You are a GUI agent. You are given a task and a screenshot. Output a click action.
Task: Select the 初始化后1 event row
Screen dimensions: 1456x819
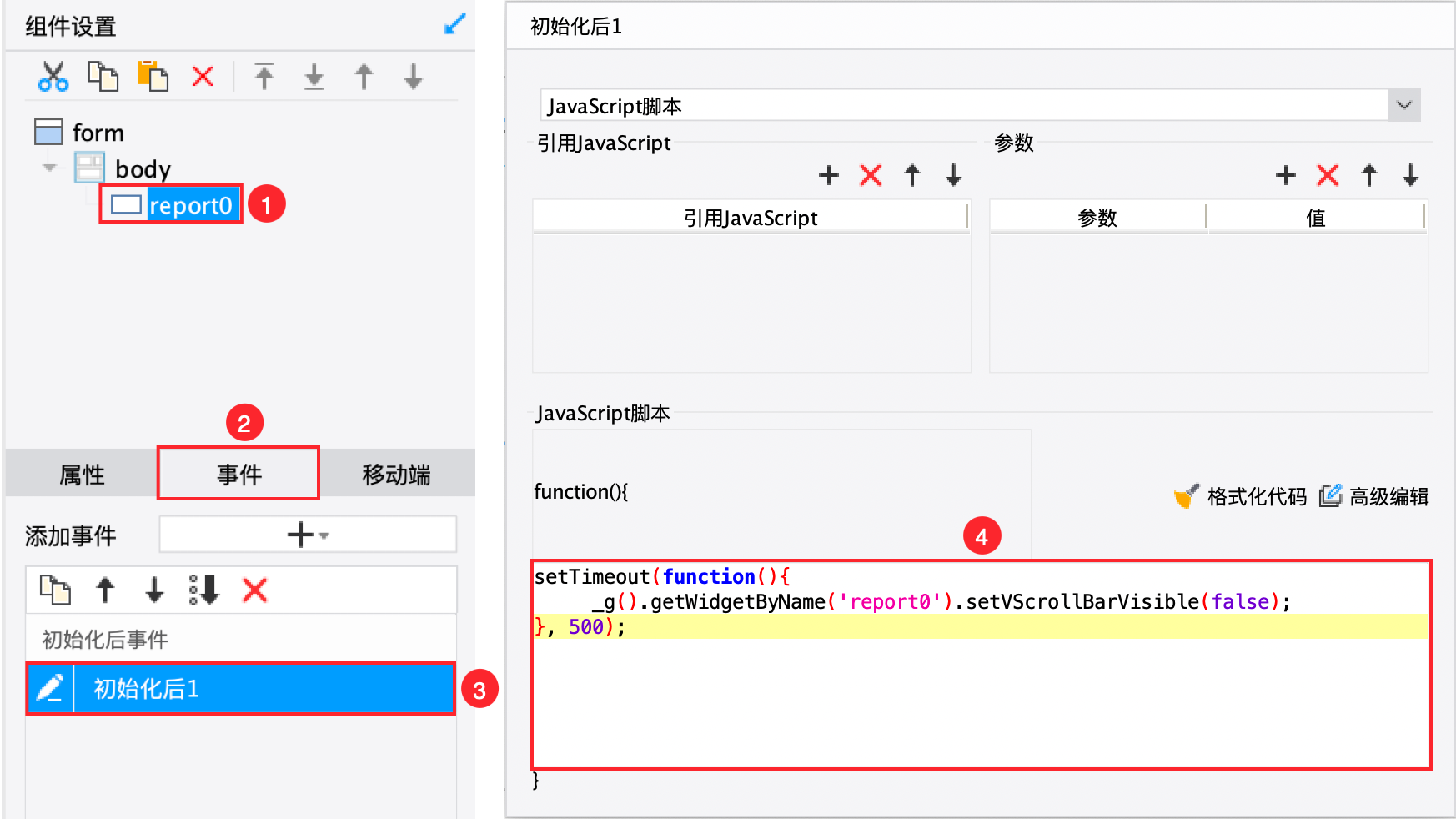coord(241,689)
